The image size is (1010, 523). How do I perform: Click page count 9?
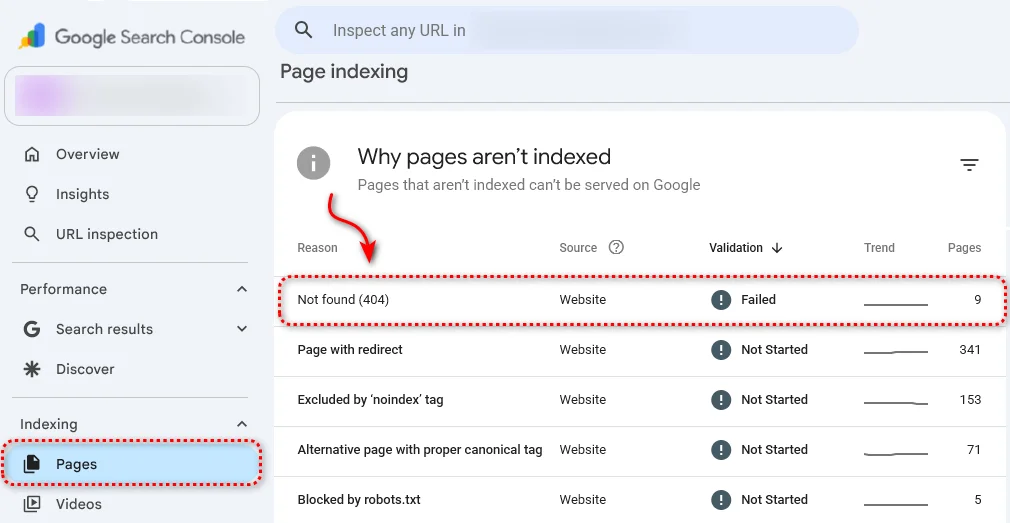tap(977, 300)
